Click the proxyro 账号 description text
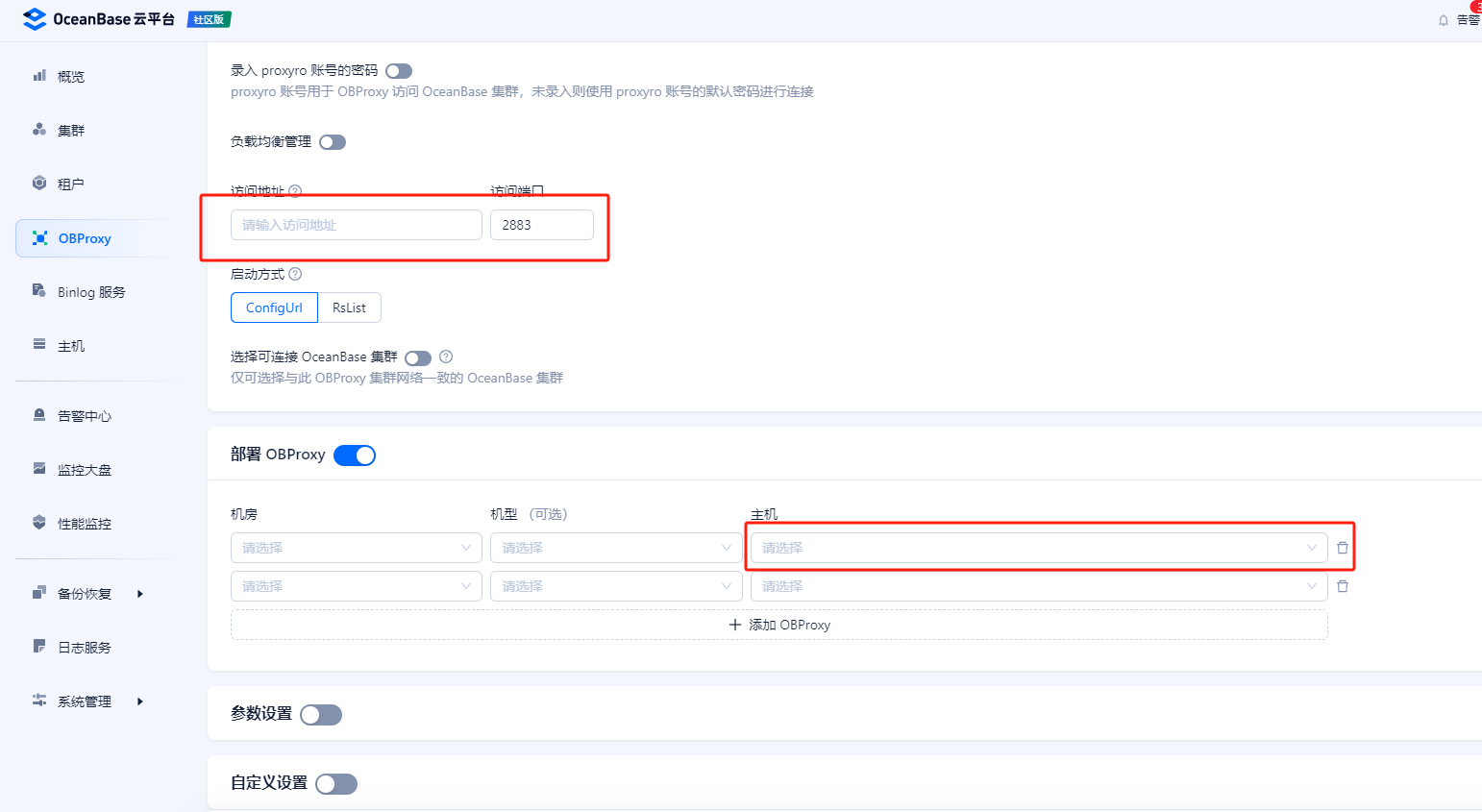The image size is (1482, 812). coord(522,92)
